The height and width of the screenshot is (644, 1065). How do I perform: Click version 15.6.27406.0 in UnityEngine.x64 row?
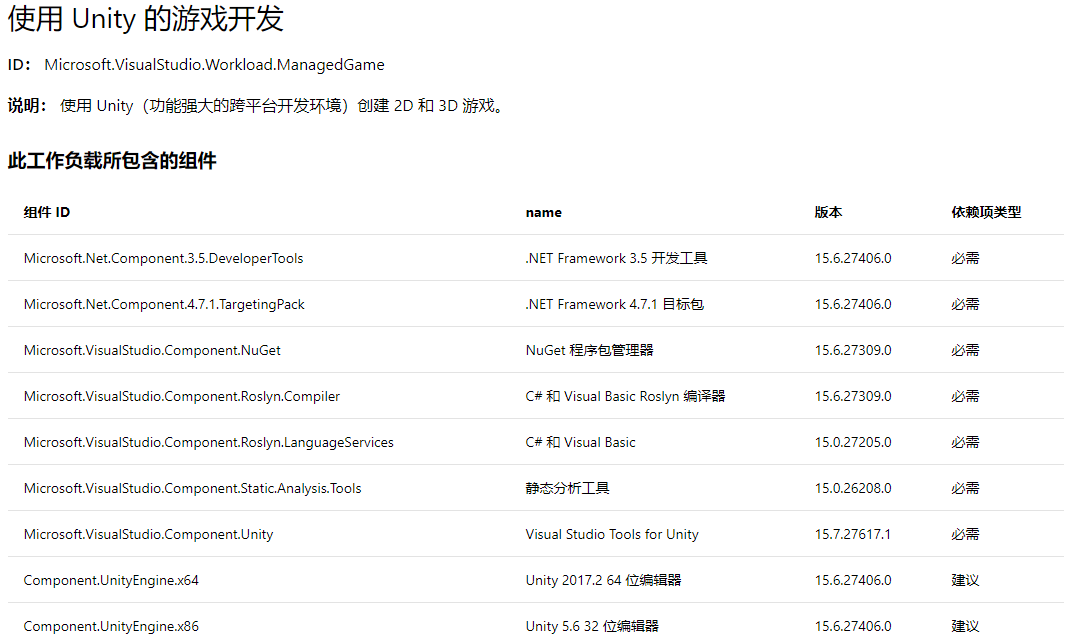[x=853, y=580]
